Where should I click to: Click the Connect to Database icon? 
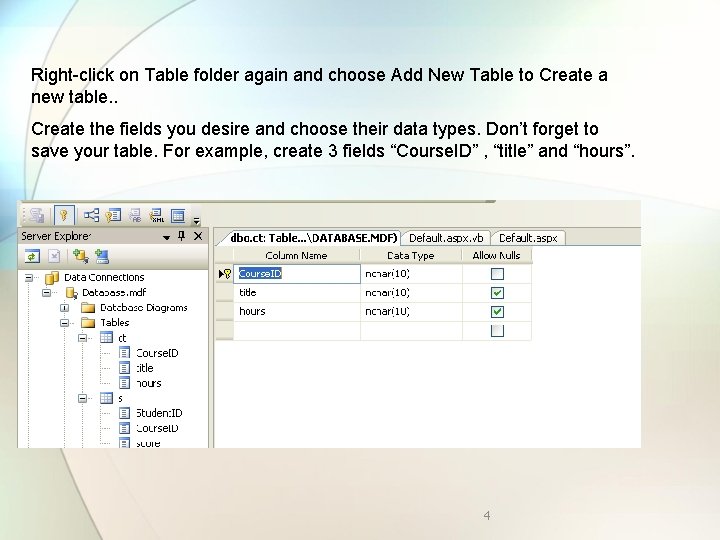pos(80,256)
